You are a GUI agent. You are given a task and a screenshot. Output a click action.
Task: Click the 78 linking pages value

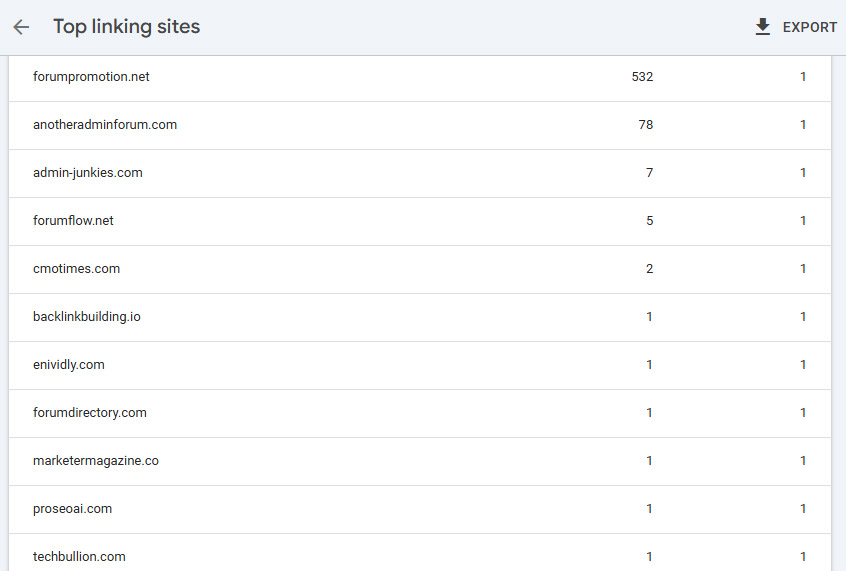(x=646, y=125)
